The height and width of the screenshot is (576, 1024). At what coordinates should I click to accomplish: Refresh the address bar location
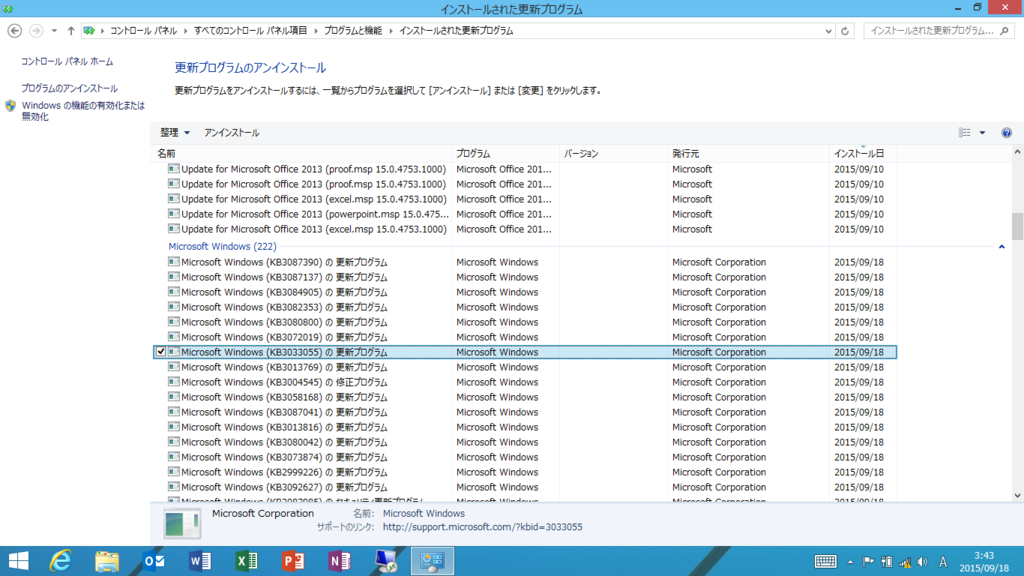coord(844,31)
